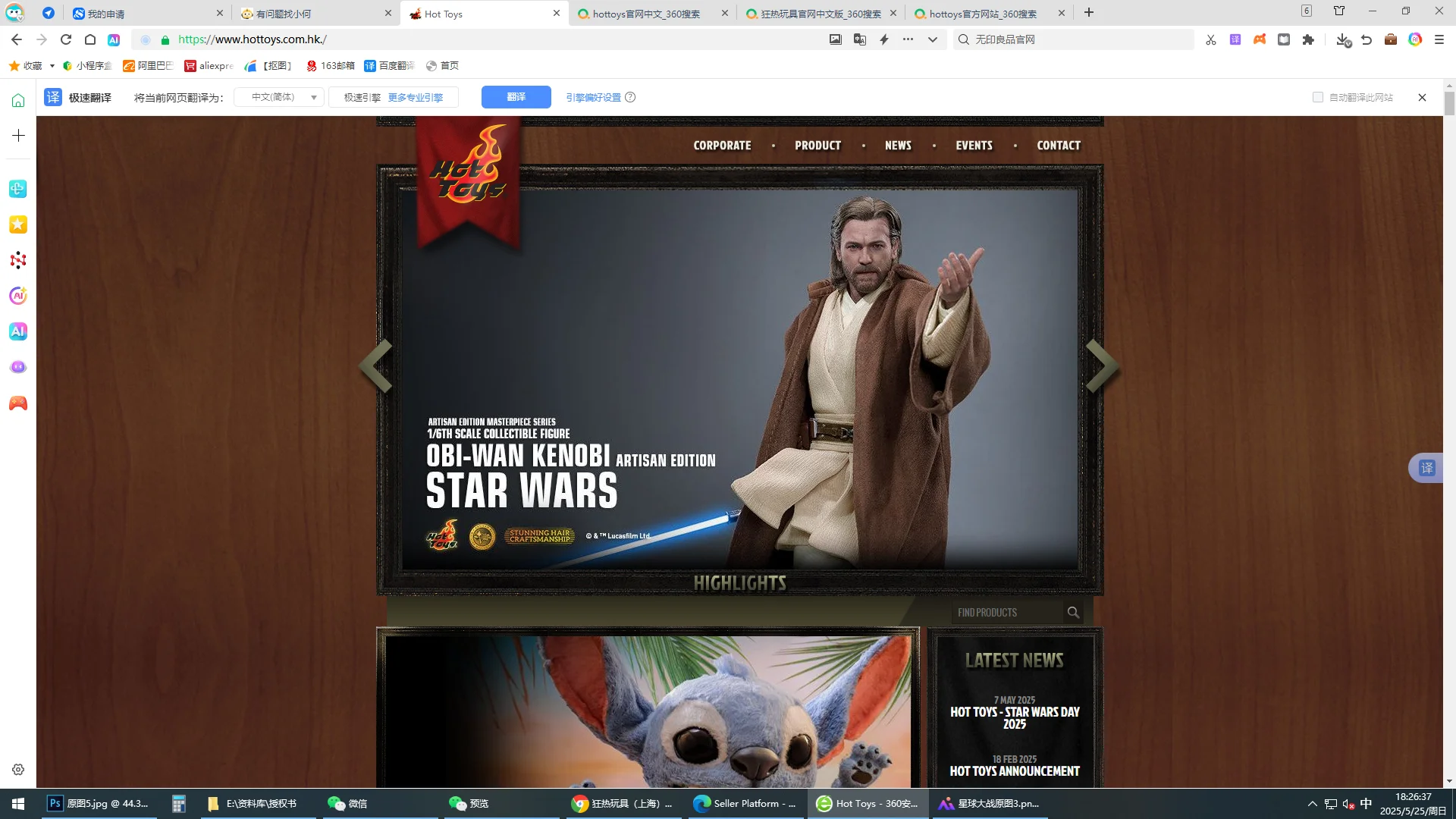Screen dimensions: 1456x819
Task: Add a new sidebar item with plus icon
Action: click(x=18, y=136)
